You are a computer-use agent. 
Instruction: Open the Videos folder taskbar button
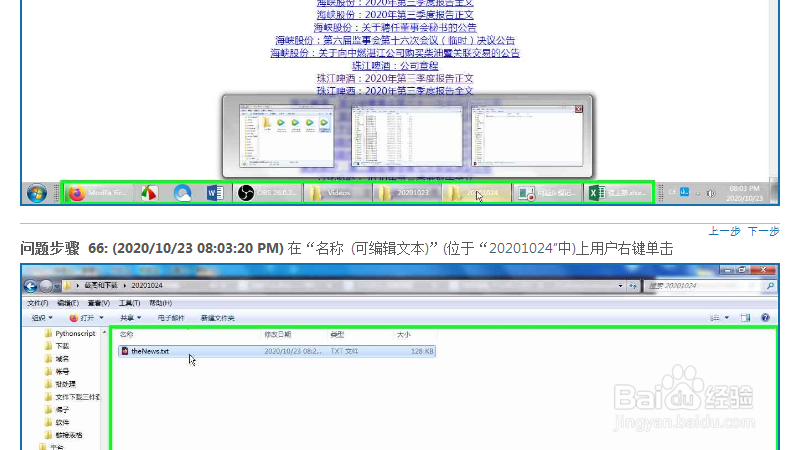click(x=338, y=193)
